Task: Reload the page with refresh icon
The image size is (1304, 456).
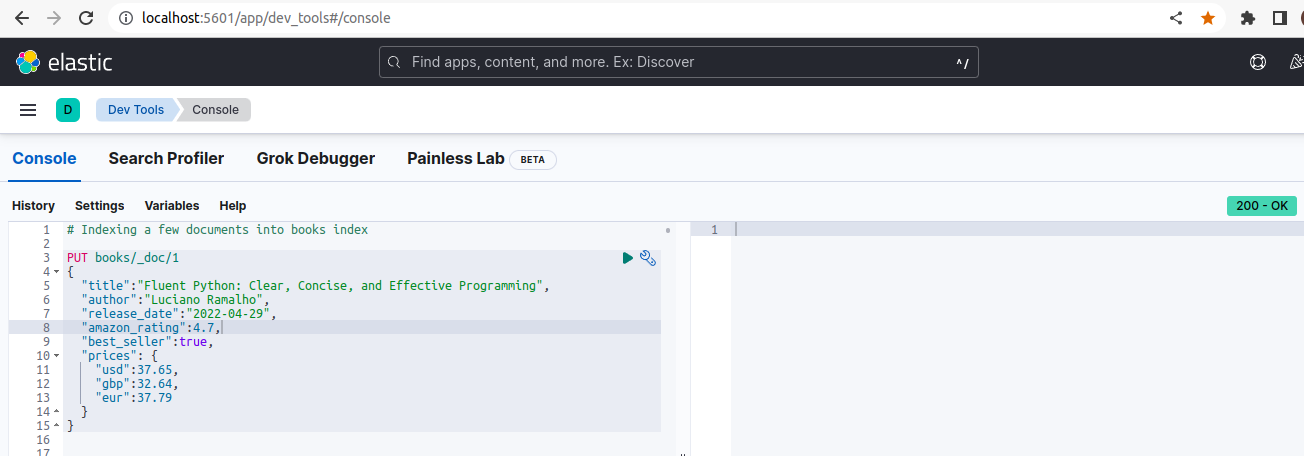Action: click(87, 18)
